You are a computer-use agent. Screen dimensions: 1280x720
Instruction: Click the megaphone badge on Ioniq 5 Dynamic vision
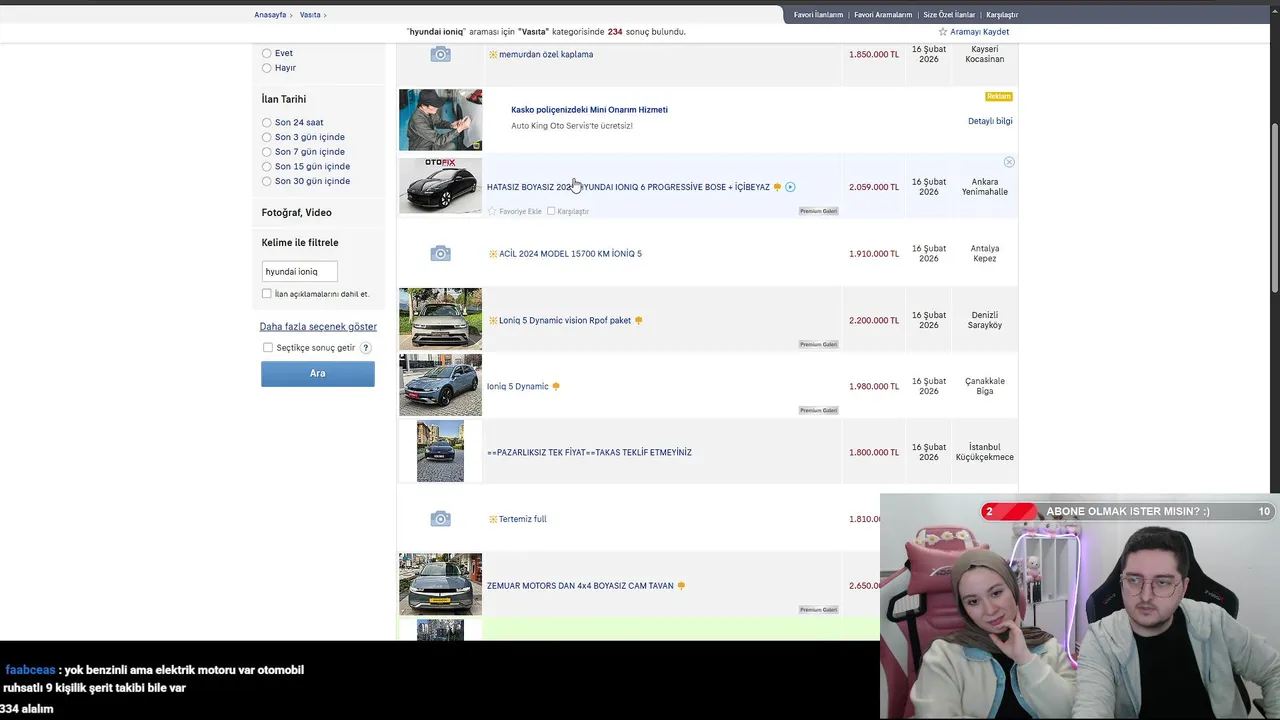click(x=638, y=320)
